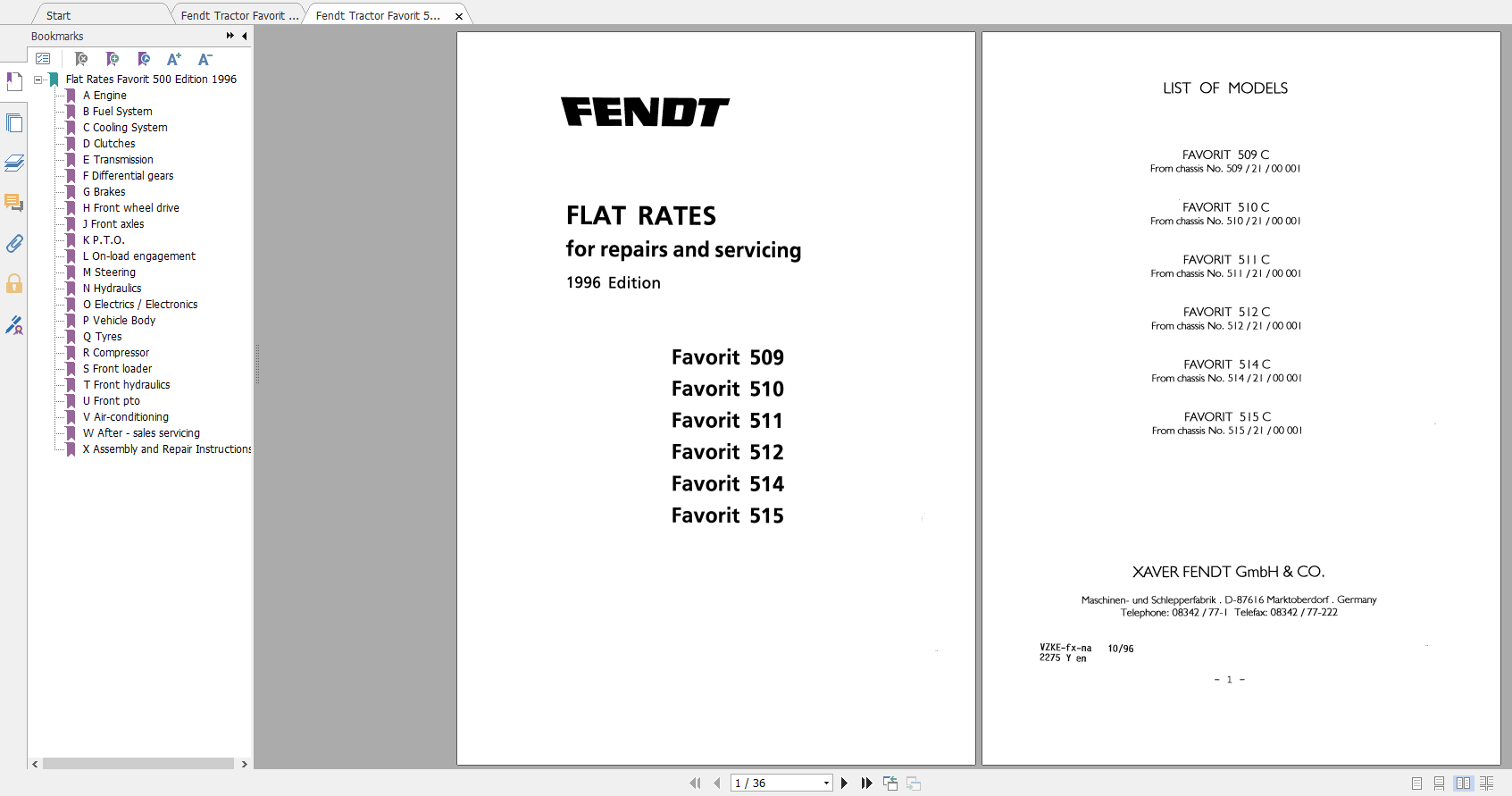Open the bookmark options menu icon

pyautogui.click(x=43, y=59)
